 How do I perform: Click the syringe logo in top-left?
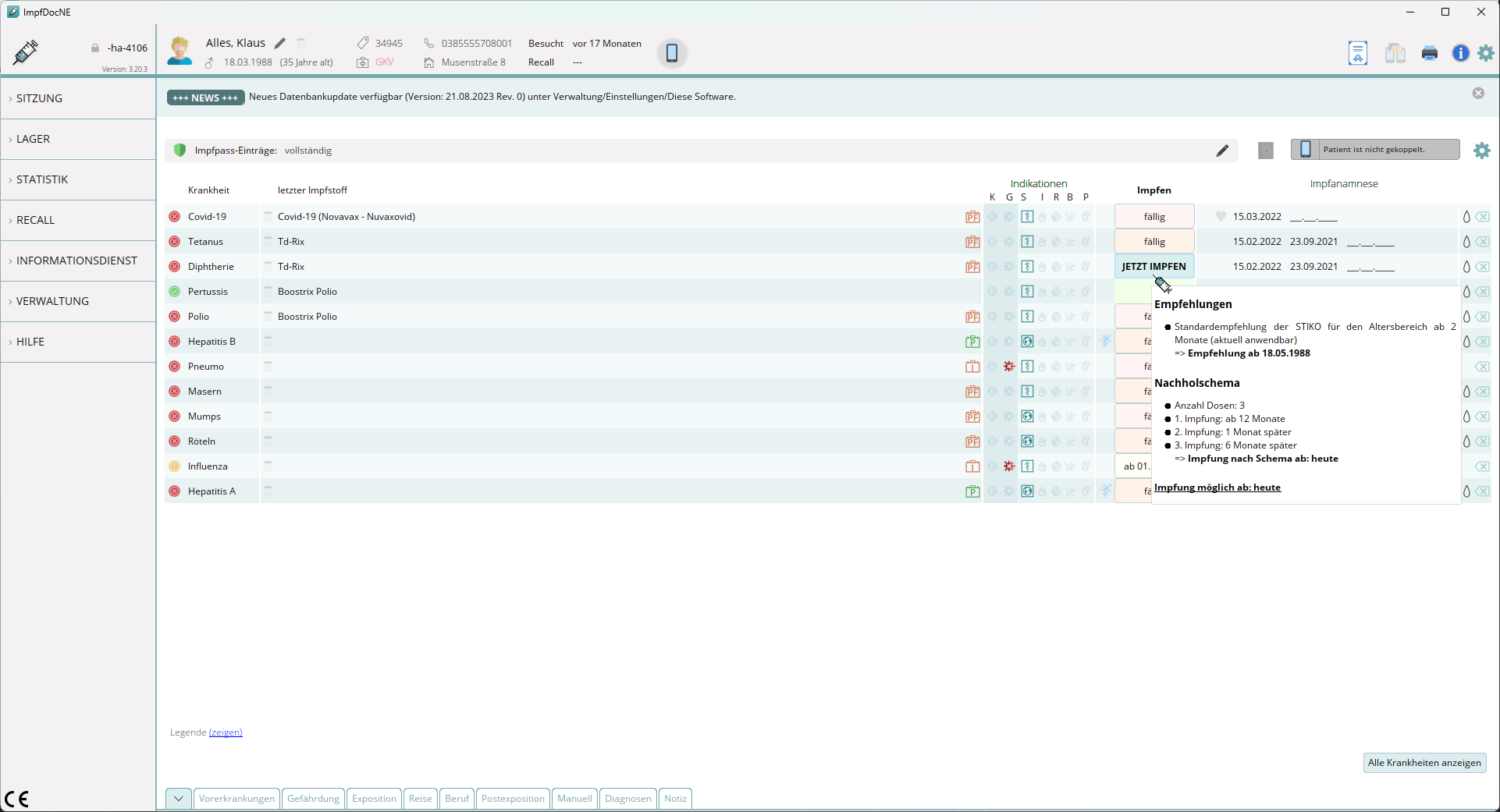tap(26, 52)
